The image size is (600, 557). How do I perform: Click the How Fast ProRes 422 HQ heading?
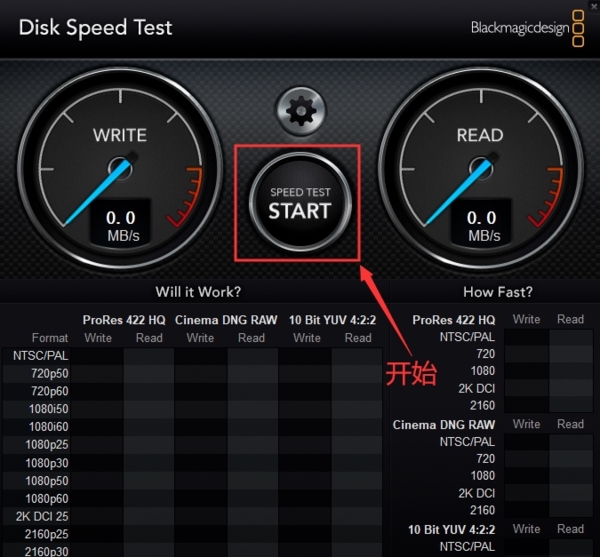pos(453,320)
